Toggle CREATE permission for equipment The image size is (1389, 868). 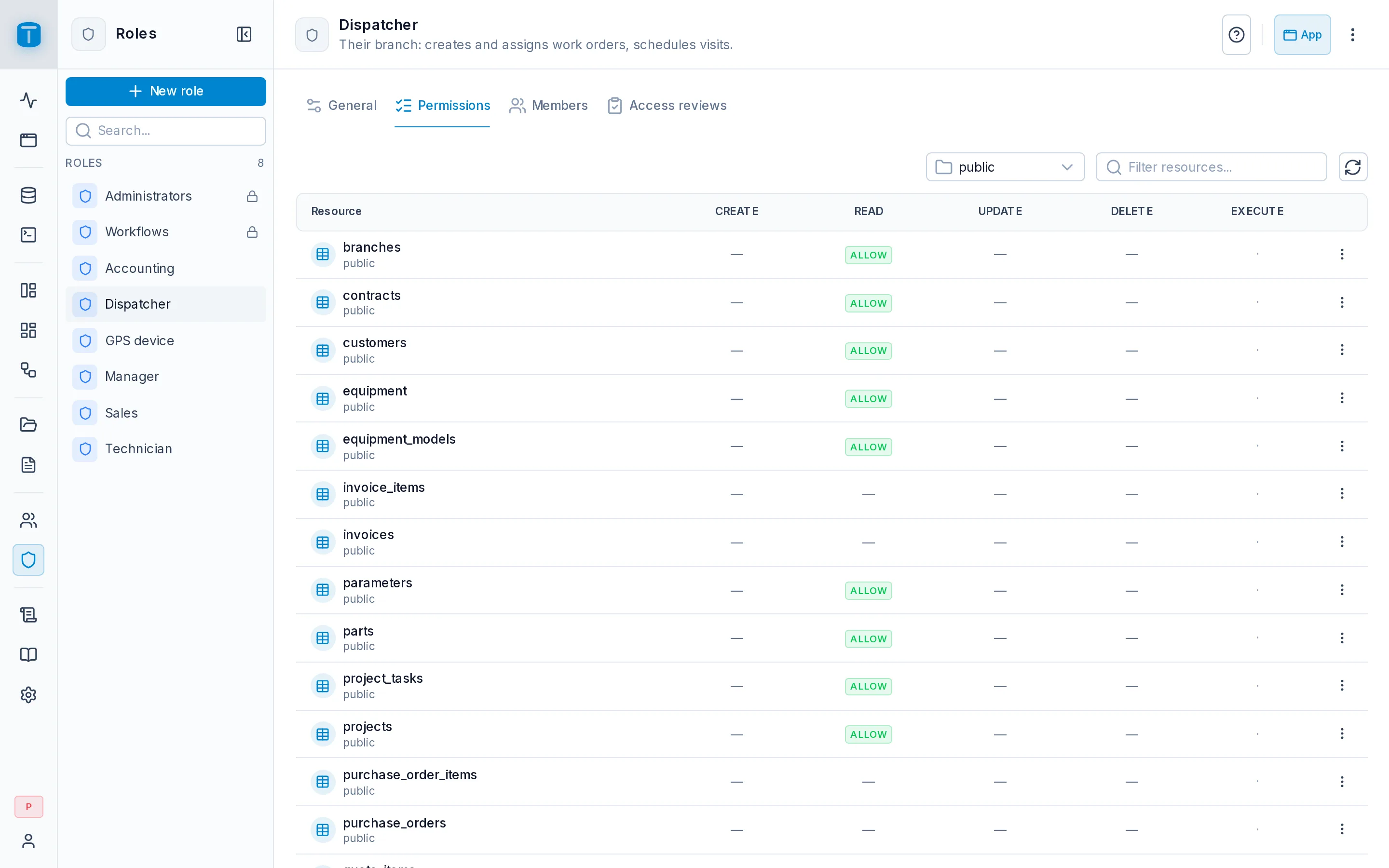click(736, 398)
